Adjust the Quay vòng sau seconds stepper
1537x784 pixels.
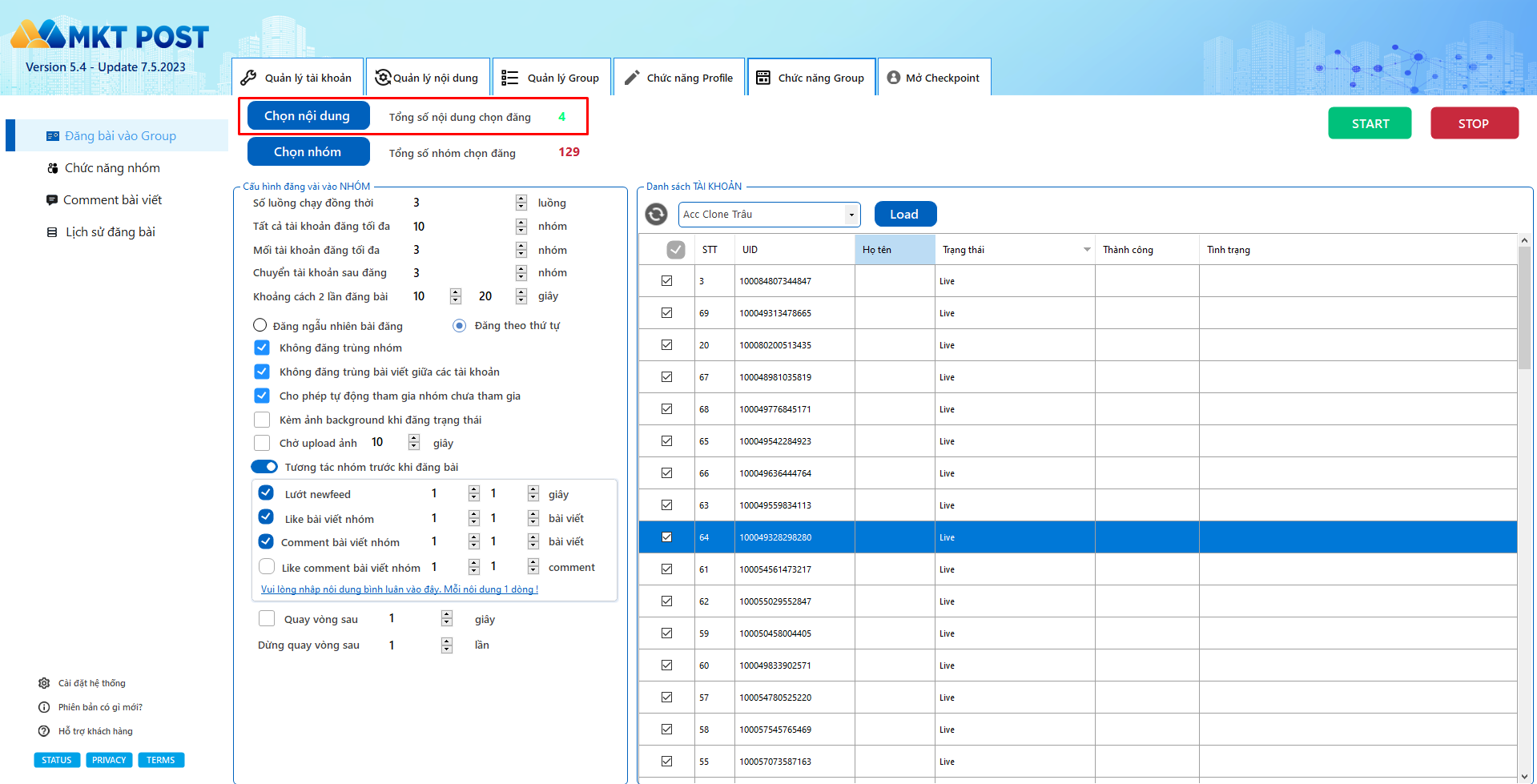click(447, 618)
